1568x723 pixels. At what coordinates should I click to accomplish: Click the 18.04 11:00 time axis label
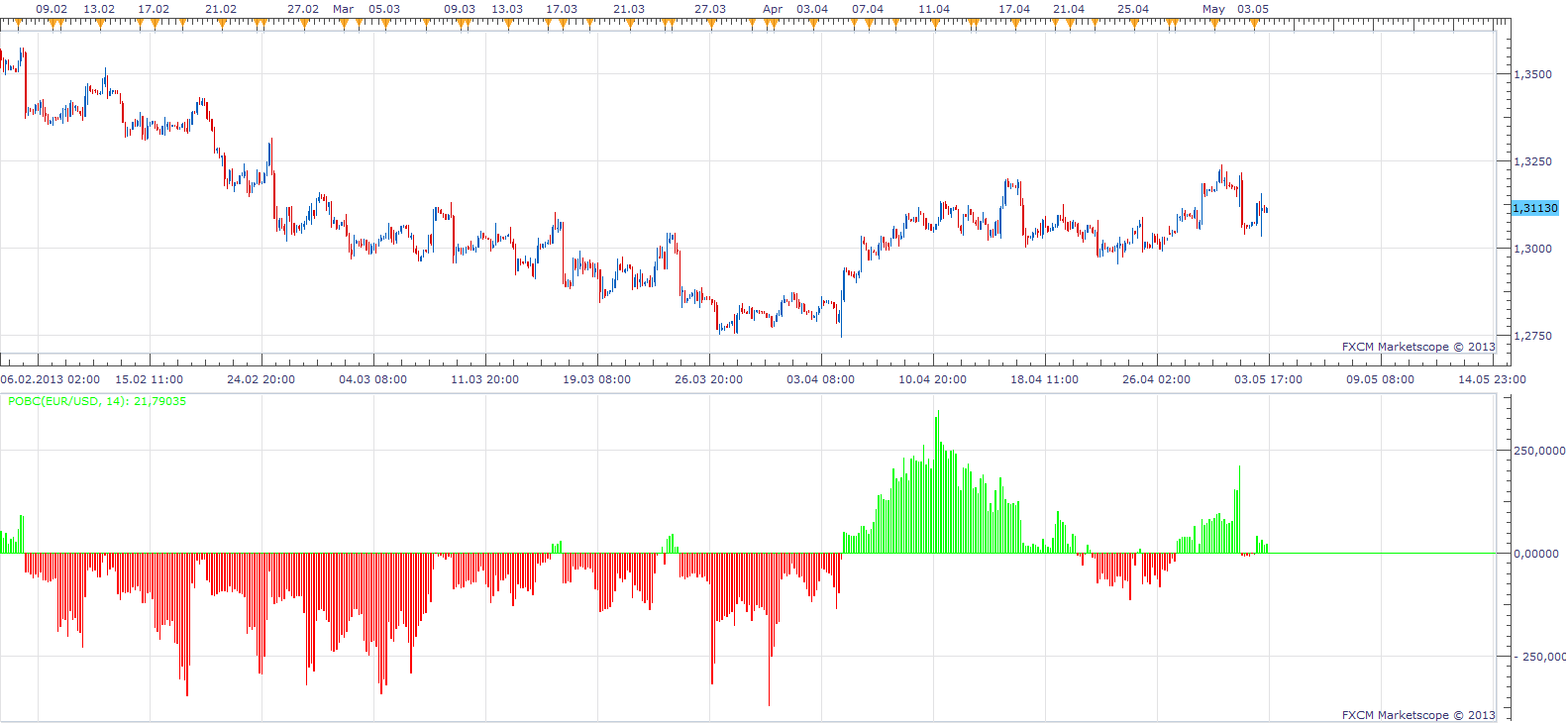pos(1045,379)
